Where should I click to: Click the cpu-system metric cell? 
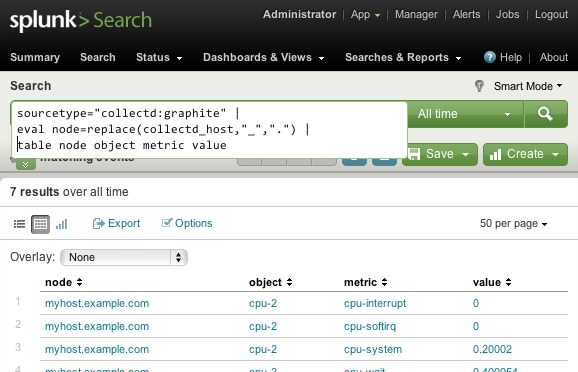[373, 349]
